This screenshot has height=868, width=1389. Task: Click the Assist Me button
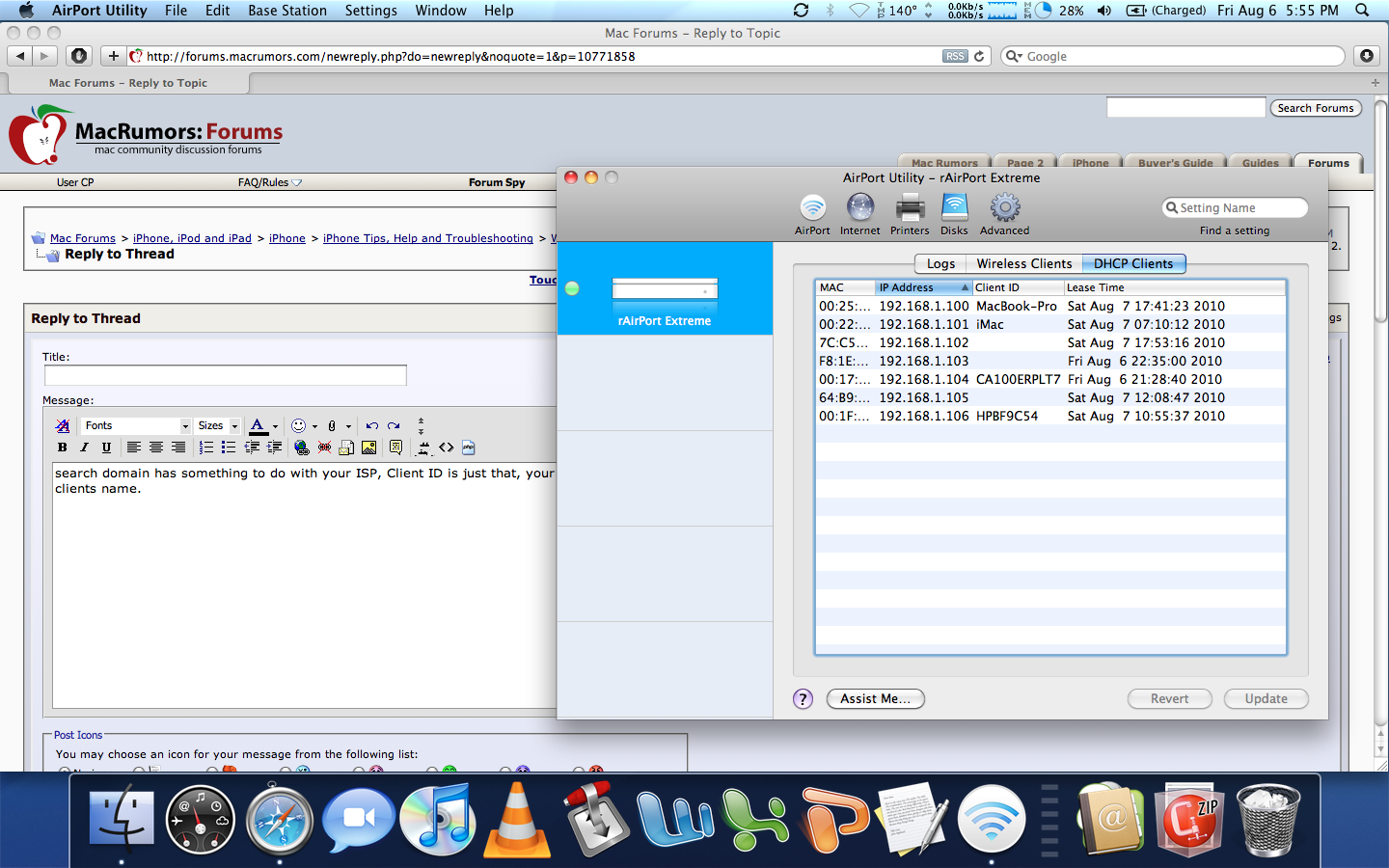coord(876,699)
